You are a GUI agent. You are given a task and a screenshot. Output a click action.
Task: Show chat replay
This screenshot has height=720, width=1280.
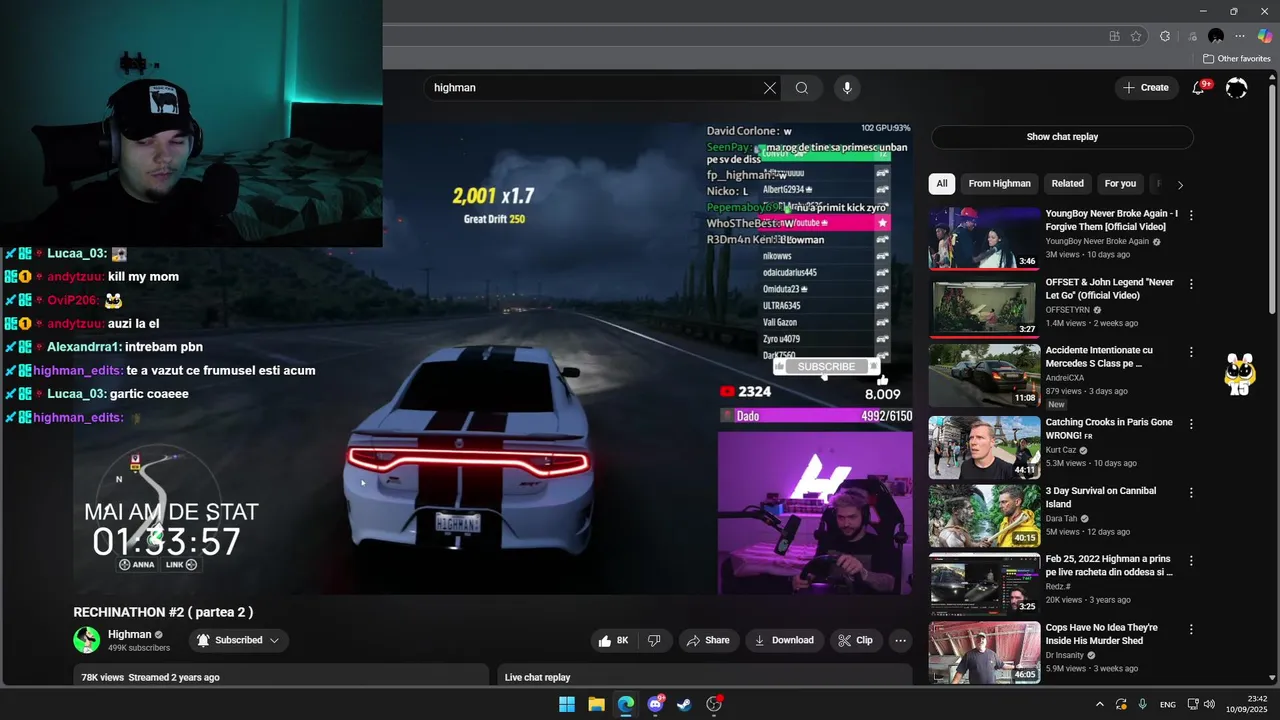pos(1062,137)
